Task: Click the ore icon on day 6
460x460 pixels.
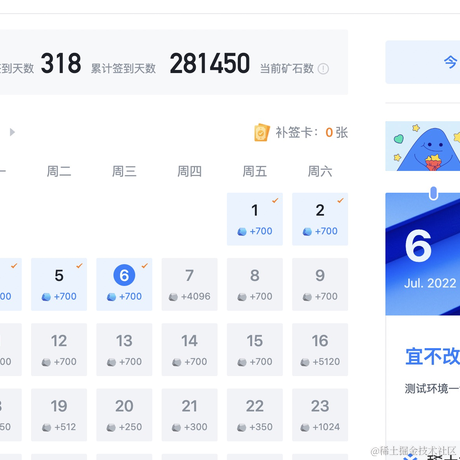Action: [111, 297]
